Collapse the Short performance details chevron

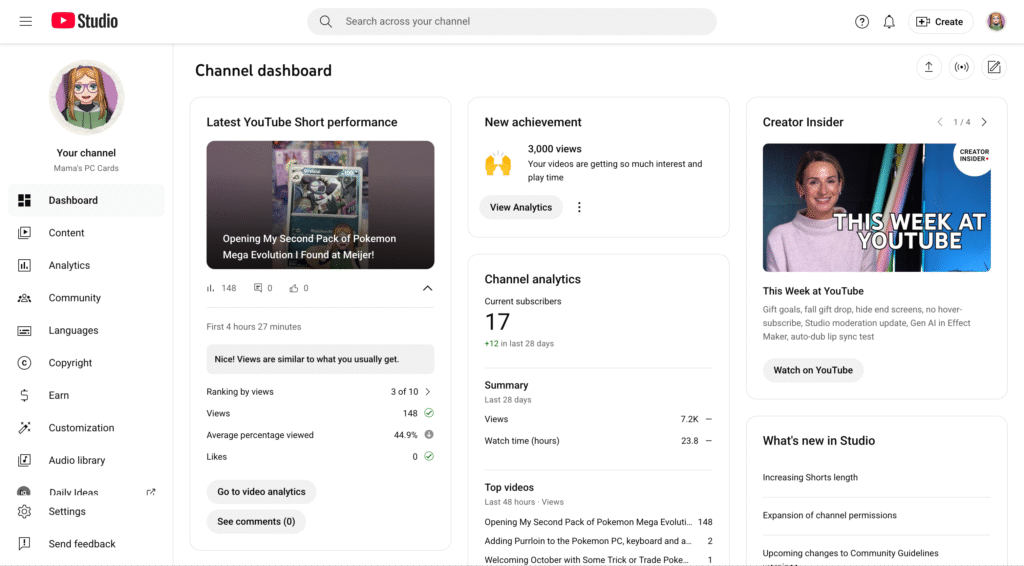[428, 288]
